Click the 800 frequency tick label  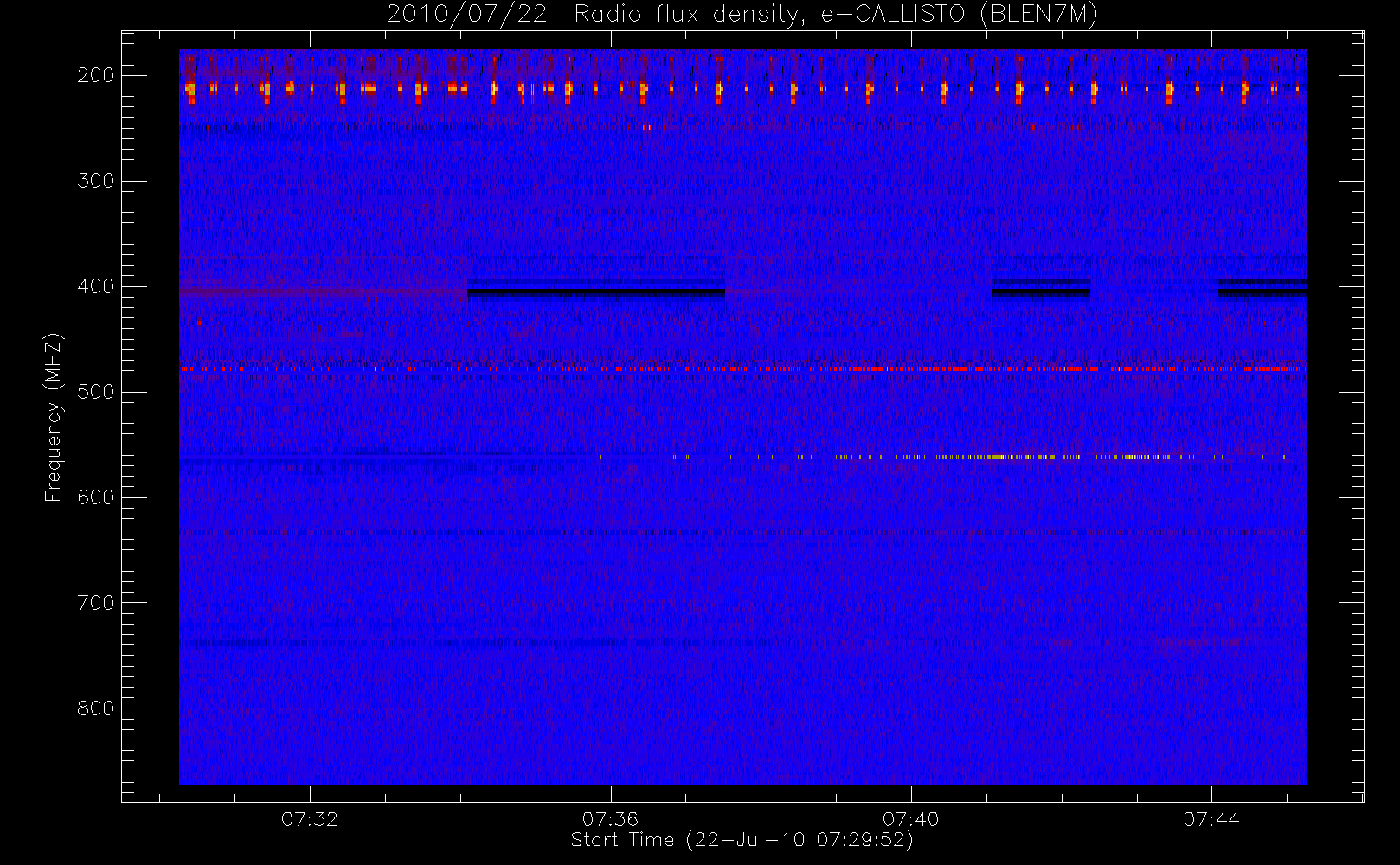[x=96, y=708]
